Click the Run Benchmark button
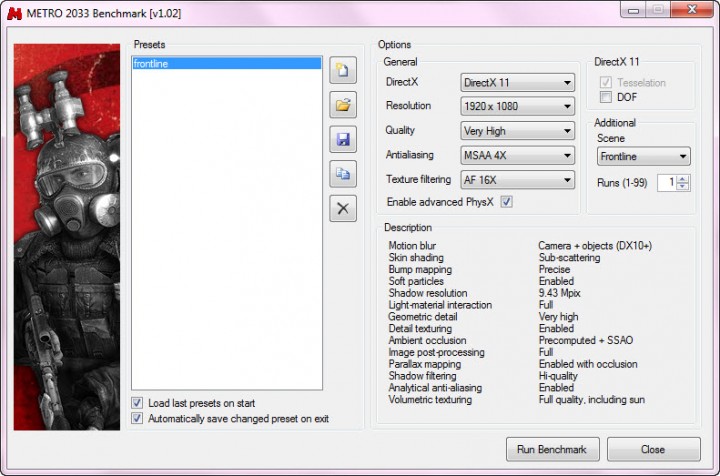 tap(552, 449)
